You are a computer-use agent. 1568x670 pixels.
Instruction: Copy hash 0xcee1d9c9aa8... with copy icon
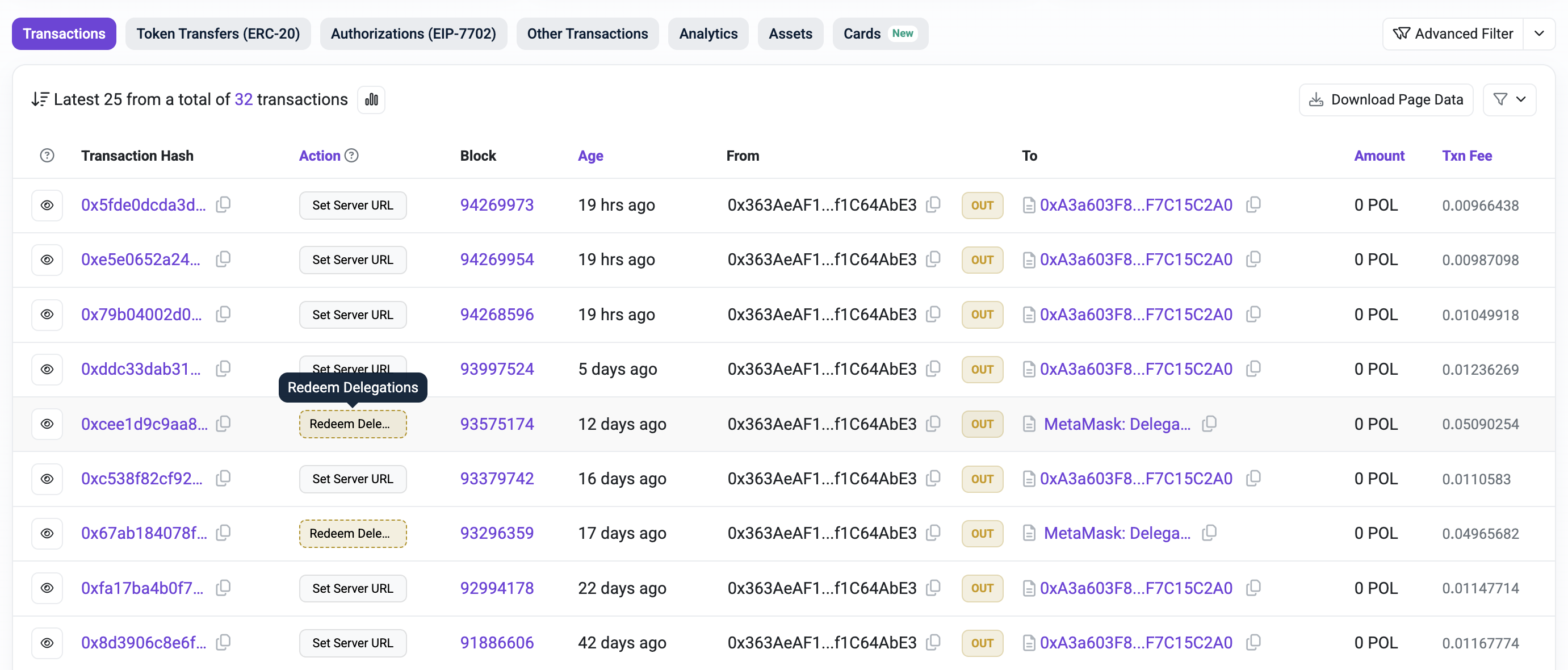223,424
